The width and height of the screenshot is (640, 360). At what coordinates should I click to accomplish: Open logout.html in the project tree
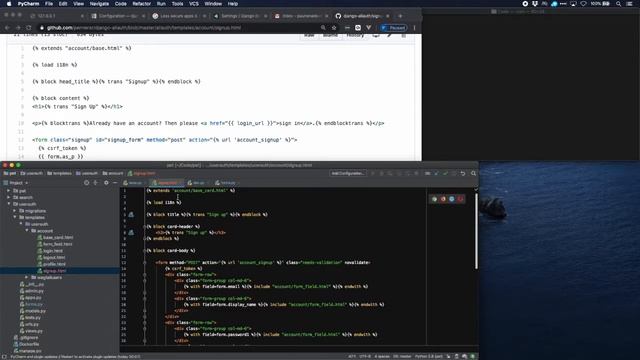tap(51, 257)
